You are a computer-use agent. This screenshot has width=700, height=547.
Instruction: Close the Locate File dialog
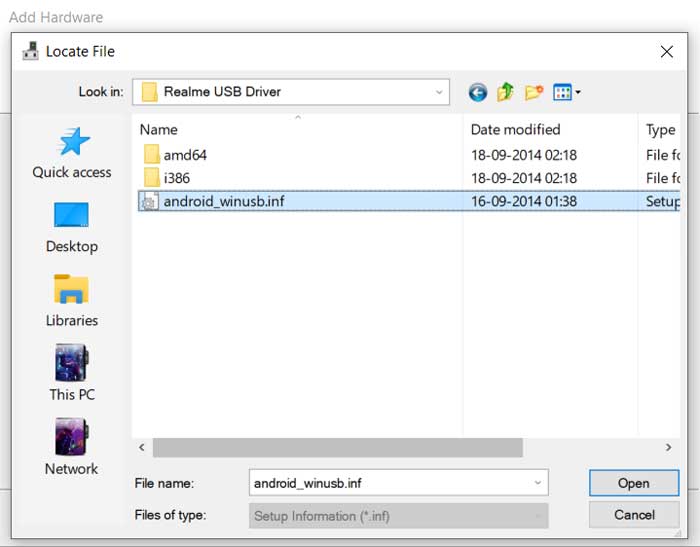point(667,52)
